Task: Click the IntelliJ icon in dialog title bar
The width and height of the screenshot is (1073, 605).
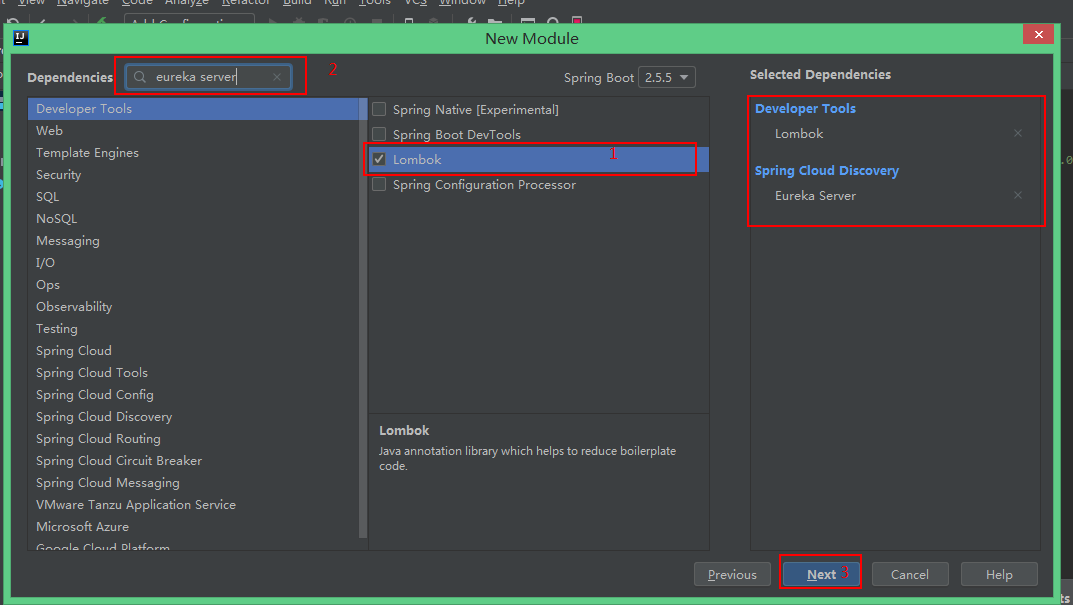Action: click(x=21, y=38)
